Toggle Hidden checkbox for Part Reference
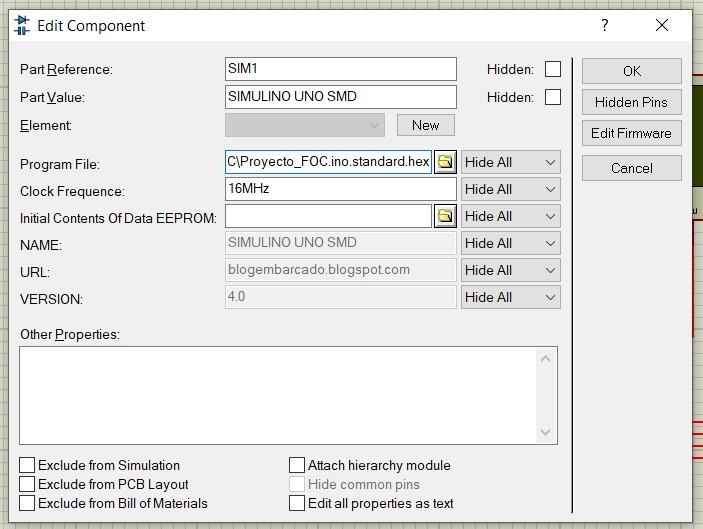The image size is (703, 529). (553, 69)
